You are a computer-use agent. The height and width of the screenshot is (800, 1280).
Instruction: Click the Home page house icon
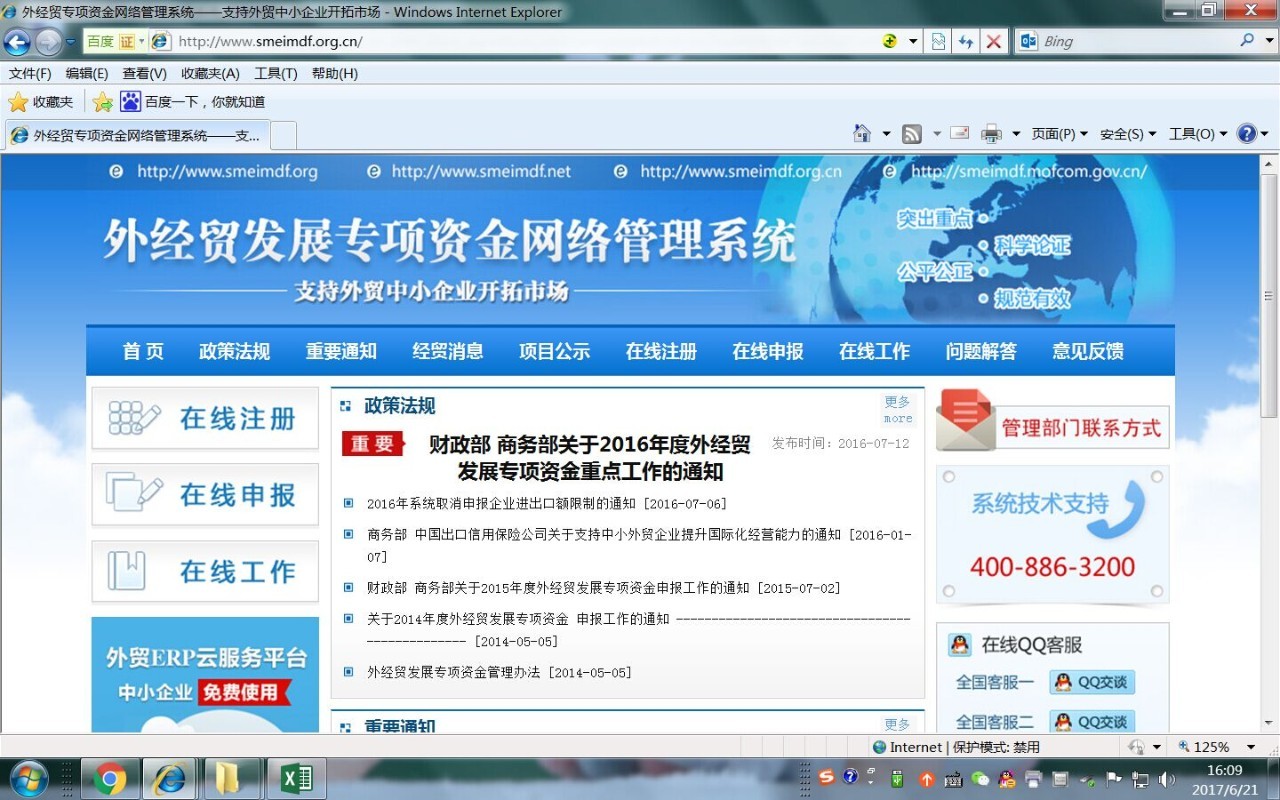click(x=862, y=134)
